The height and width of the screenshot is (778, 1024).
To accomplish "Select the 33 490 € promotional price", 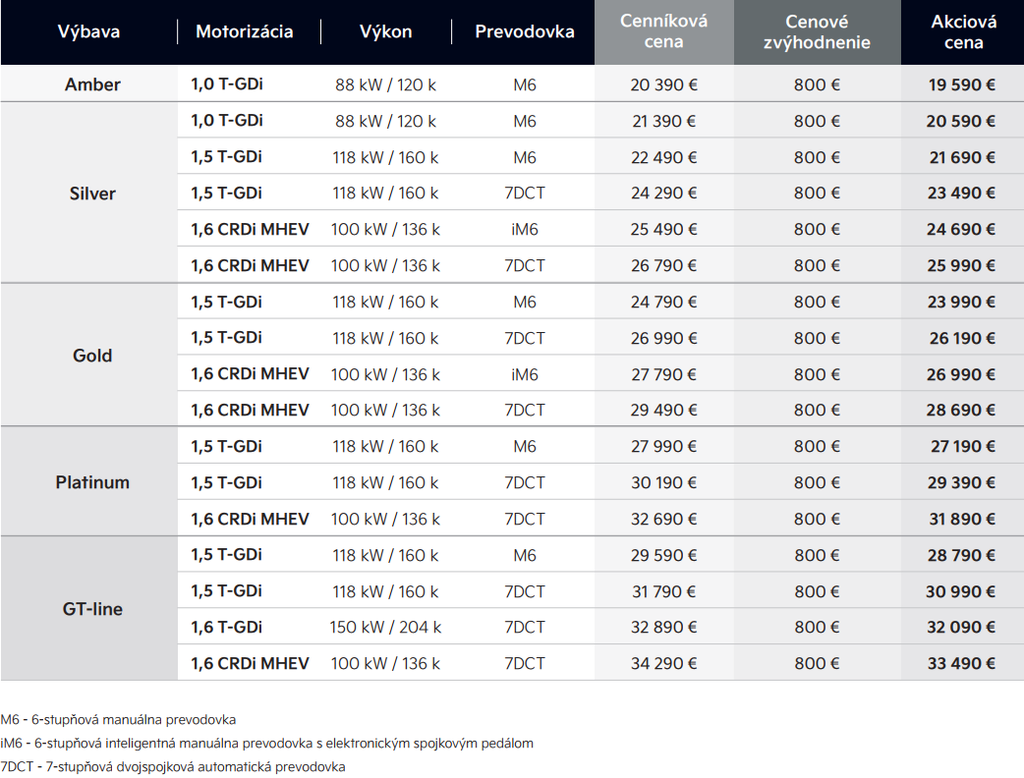I will click(961, 664).
